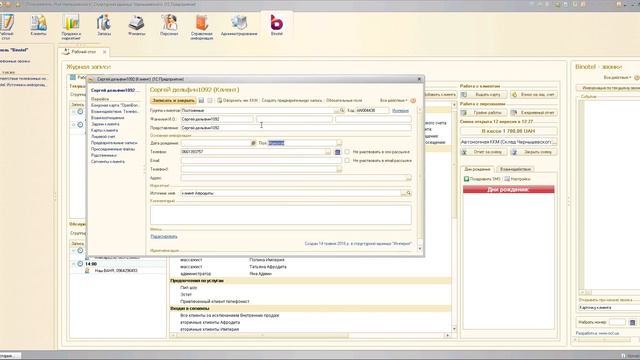Image resolution: width=640 pixels, height=360 pixels.
Task: Click Закрыть смену button
Action: (x=534, y=152)
